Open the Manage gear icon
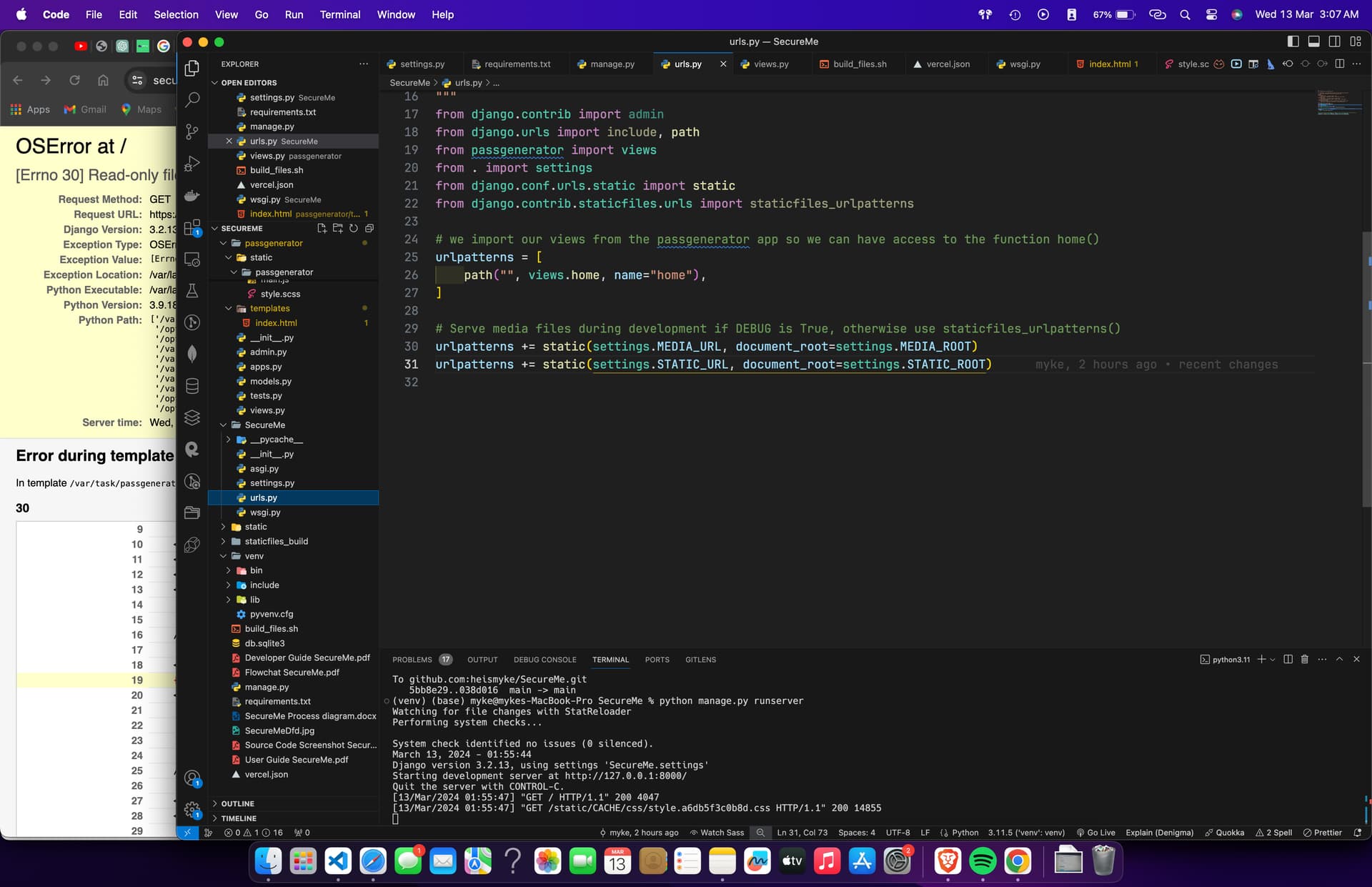 (x=192, y=810)
